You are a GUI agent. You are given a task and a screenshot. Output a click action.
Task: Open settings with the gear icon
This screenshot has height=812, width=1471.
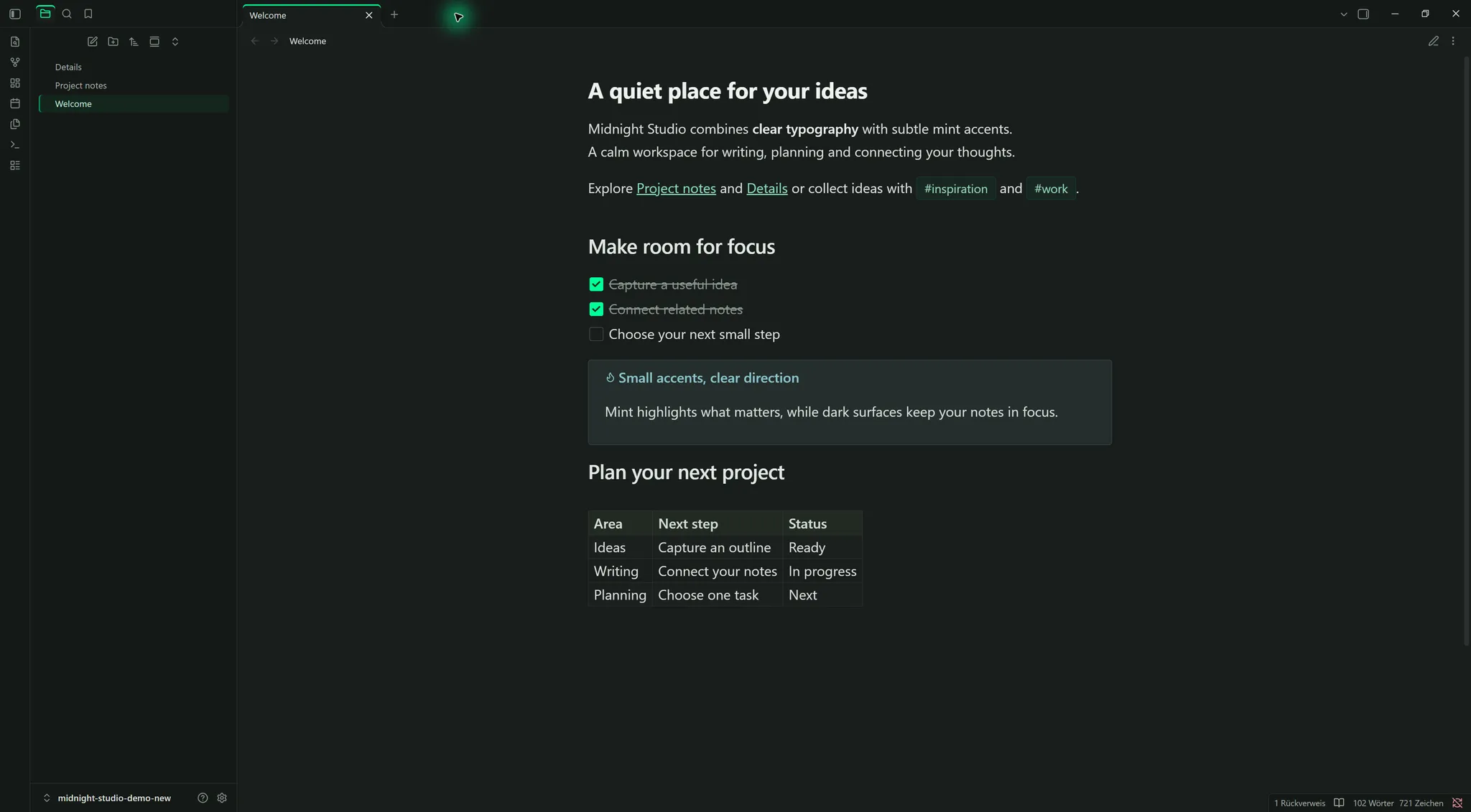pos(222,798)
